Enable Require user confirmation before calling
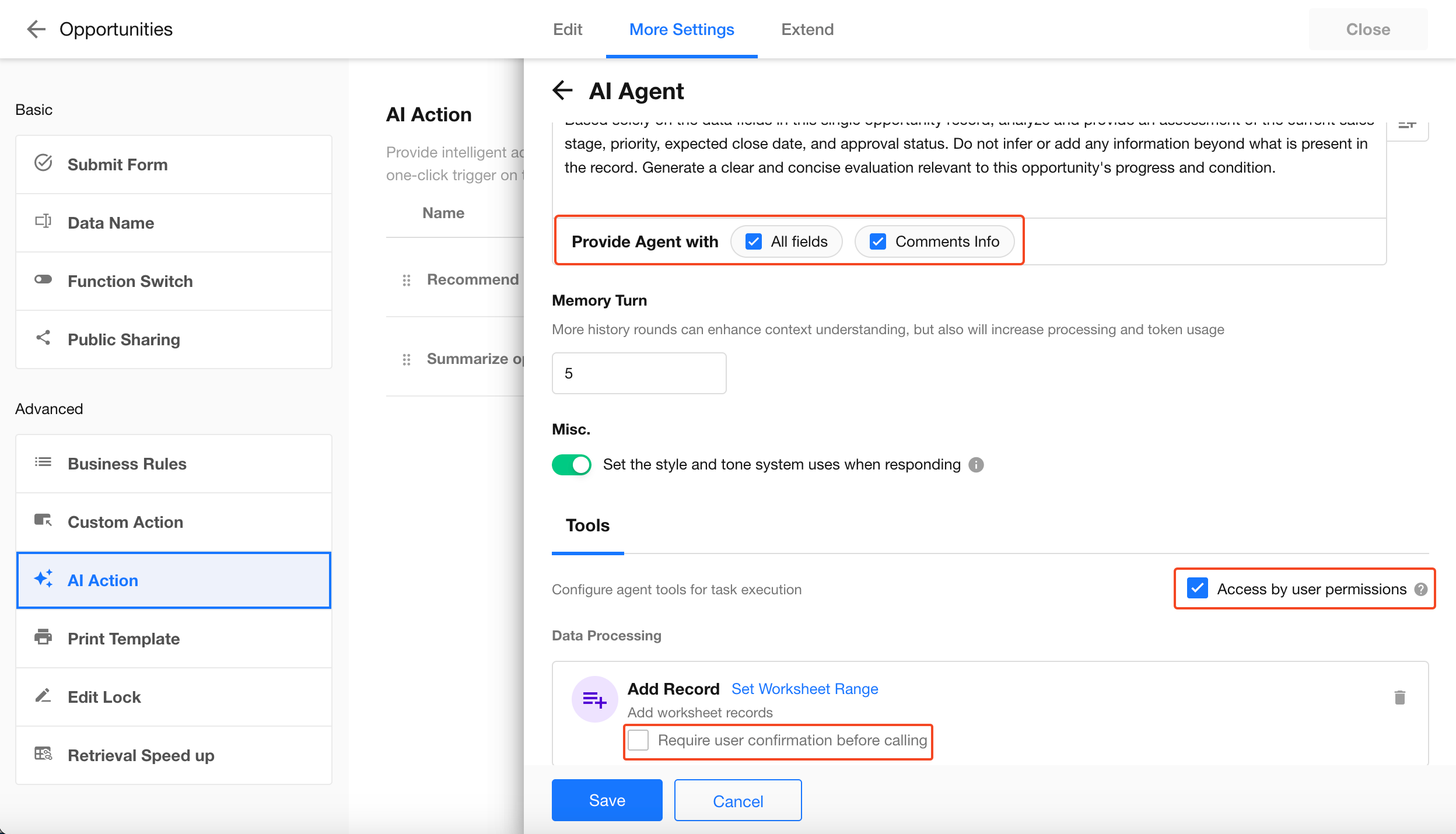The height and width of the screenshot is (834, 1456). click(x=639, y=740)
